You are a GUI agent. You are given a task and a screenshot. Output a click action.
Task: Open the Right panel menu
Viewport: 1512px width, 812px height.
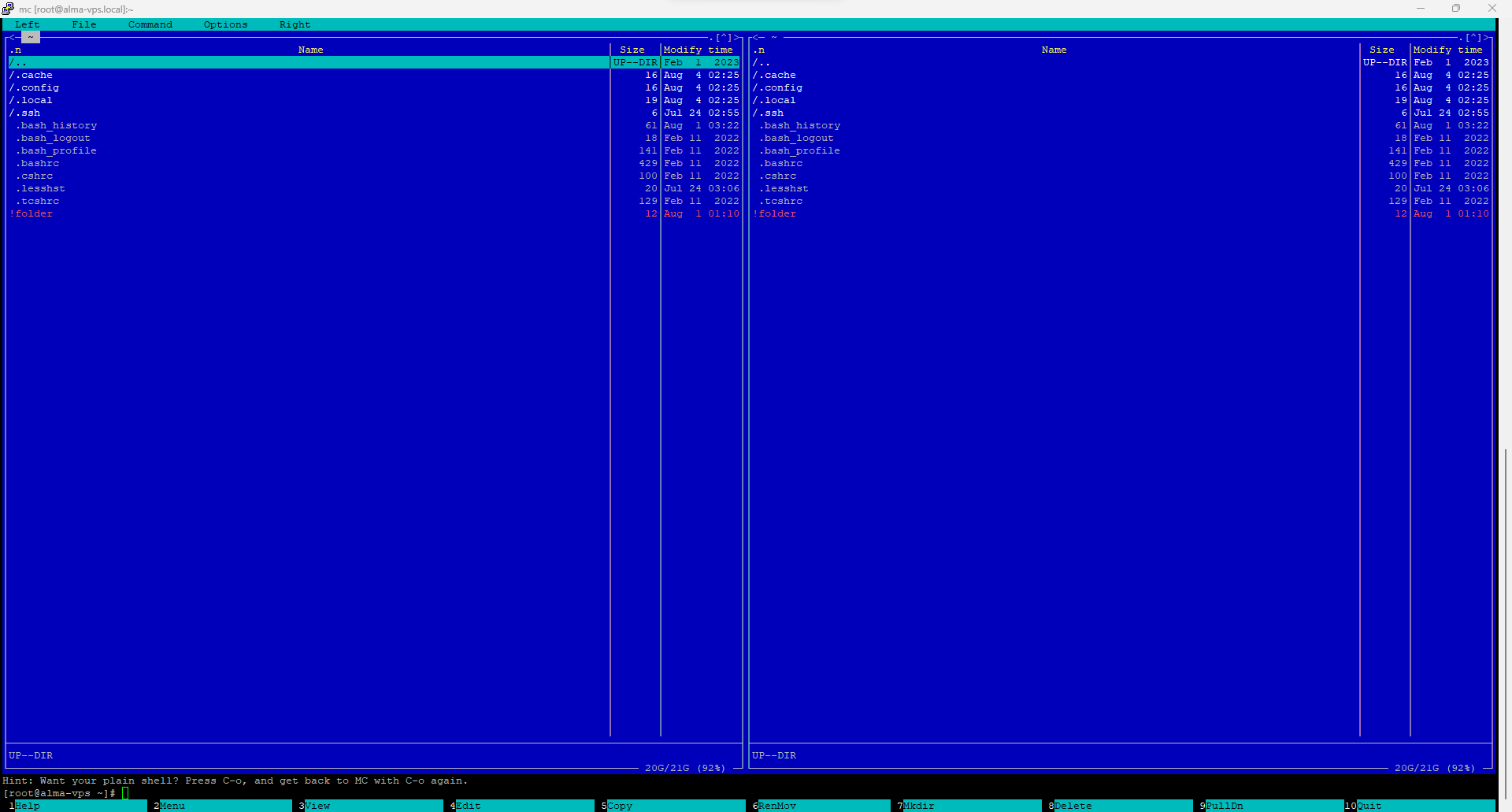(x=295, y=24)
